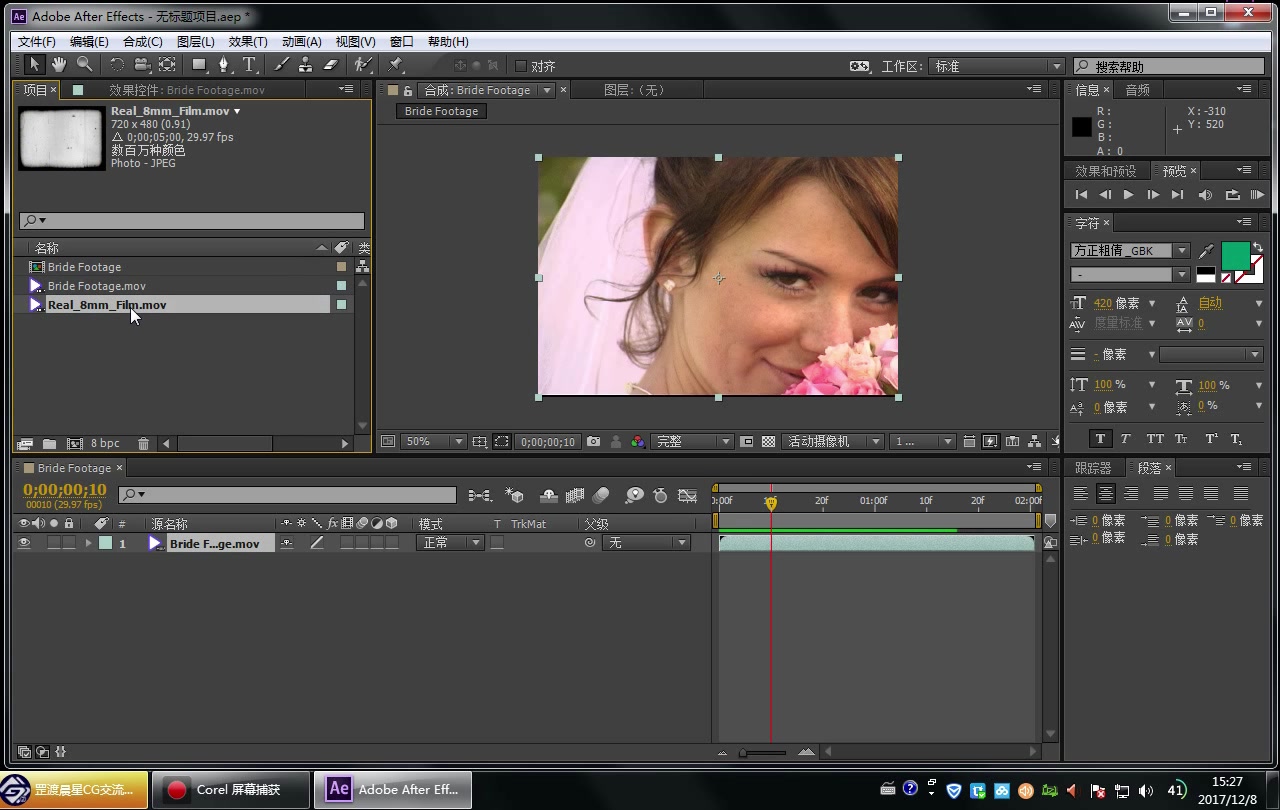Viewport: 1280px width, 810px height.
Task: Select the Pen tool
Action: 224,65
